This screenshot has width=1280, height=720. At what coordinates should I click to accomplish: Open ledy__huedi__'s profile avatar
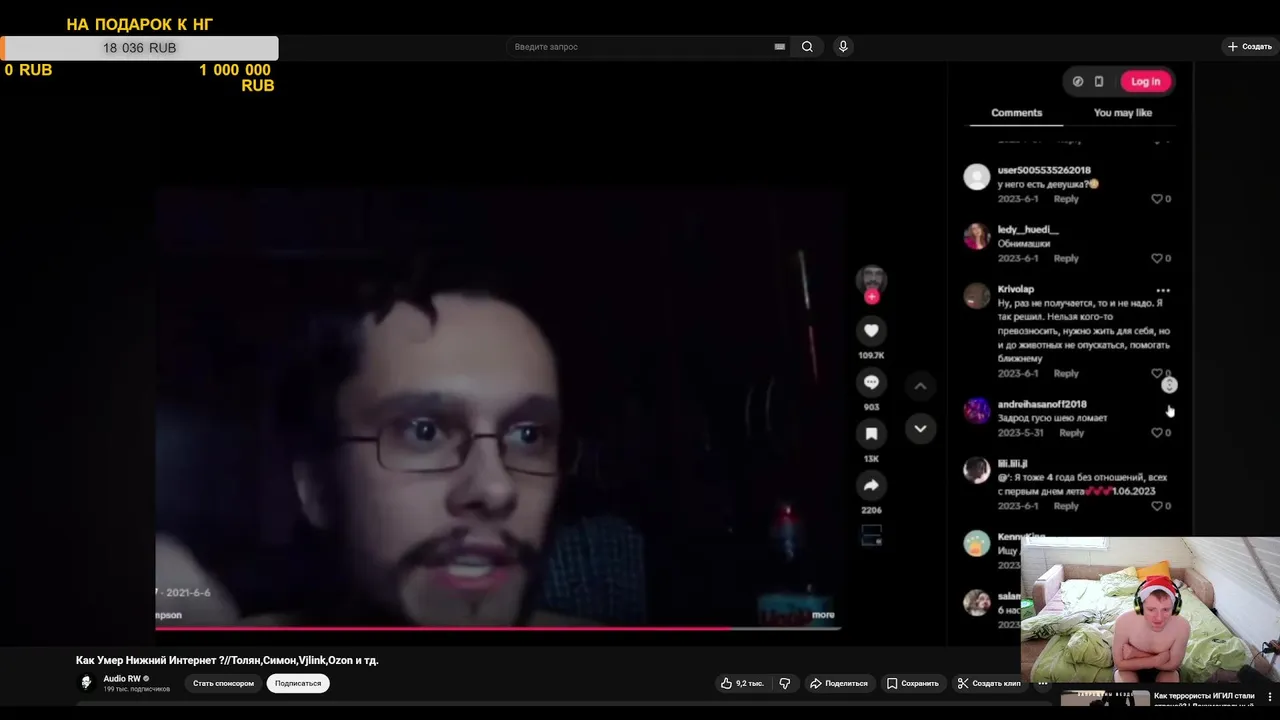pyautogui.click(x=977, y=236)
